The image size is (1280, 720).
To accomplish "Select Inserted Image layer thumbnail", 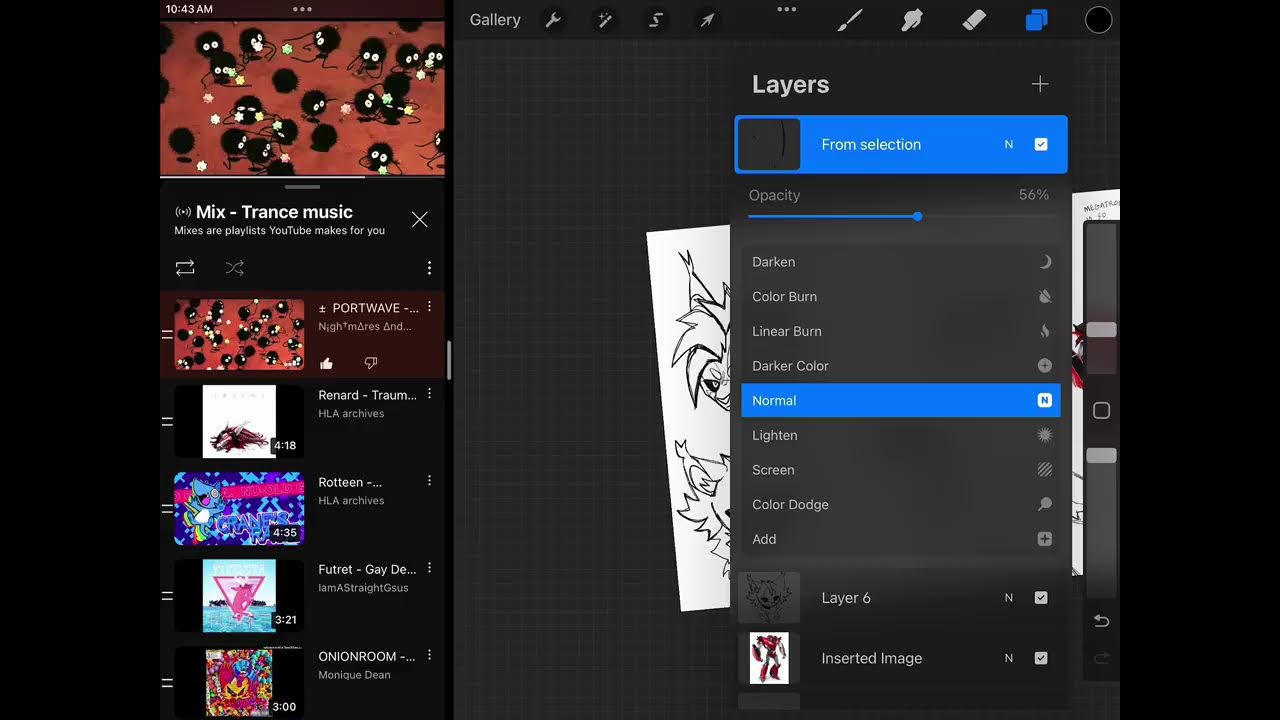I will pyautogui.click(x=769, y=658).
